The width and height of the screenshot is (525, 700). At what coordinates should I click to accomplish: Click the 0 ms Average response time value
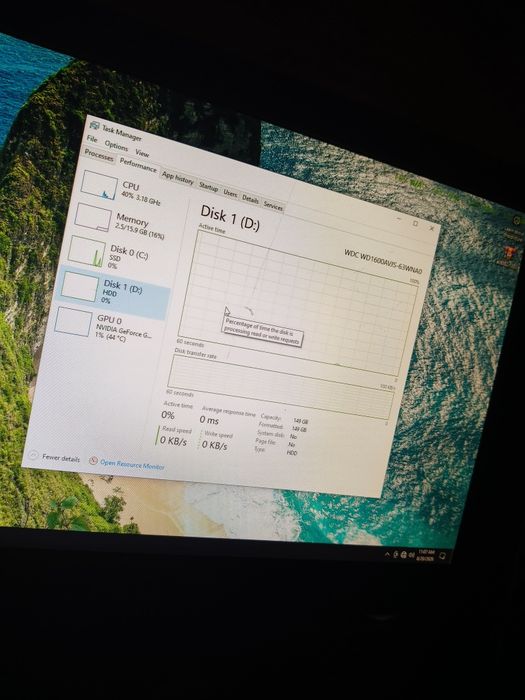pos(209,420)
